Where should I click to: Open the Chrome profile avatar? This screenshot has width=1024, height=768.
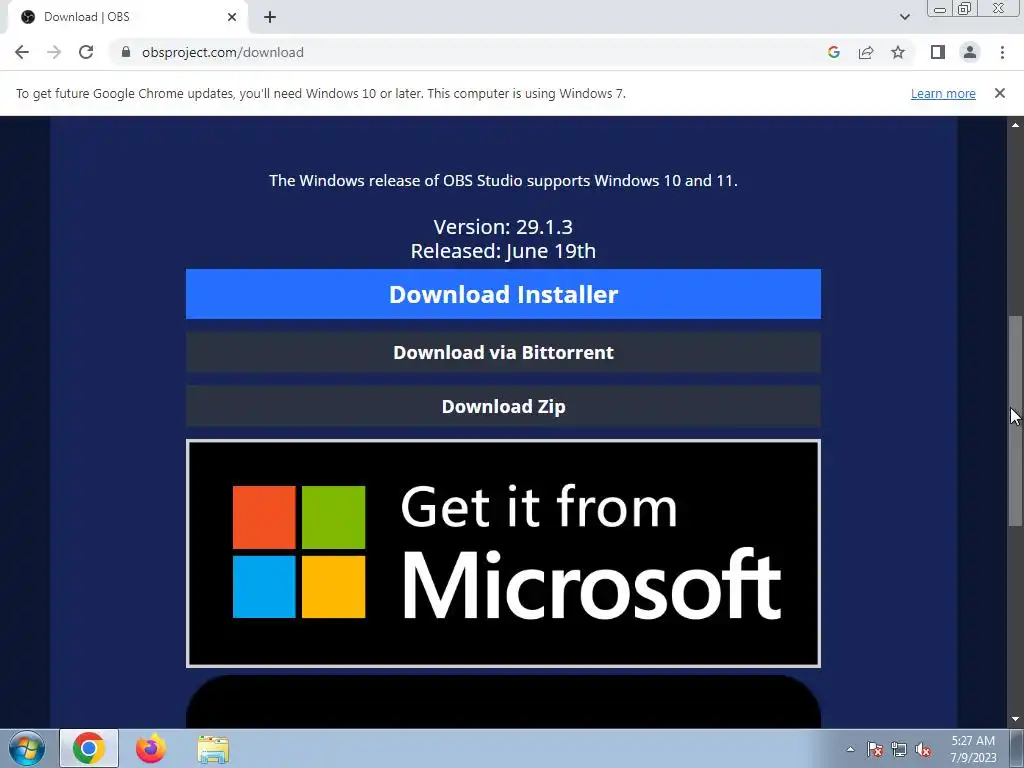click(970, 52)
